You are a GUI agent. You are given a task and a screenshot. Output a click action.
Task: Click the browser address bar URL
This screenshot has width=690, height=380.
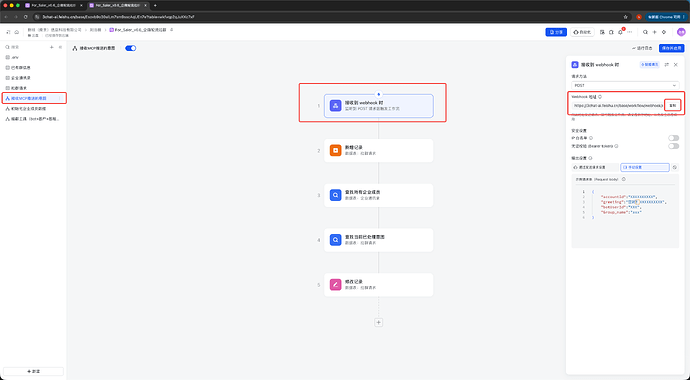click(118, 17)
